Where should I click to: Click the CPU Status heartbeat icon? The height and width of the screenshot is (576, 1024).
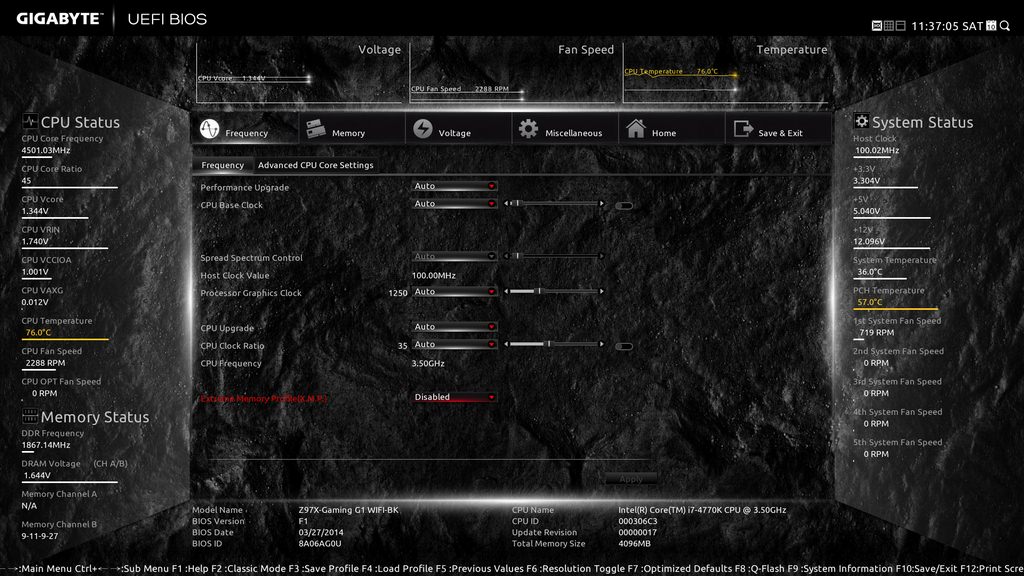[29, 121]
